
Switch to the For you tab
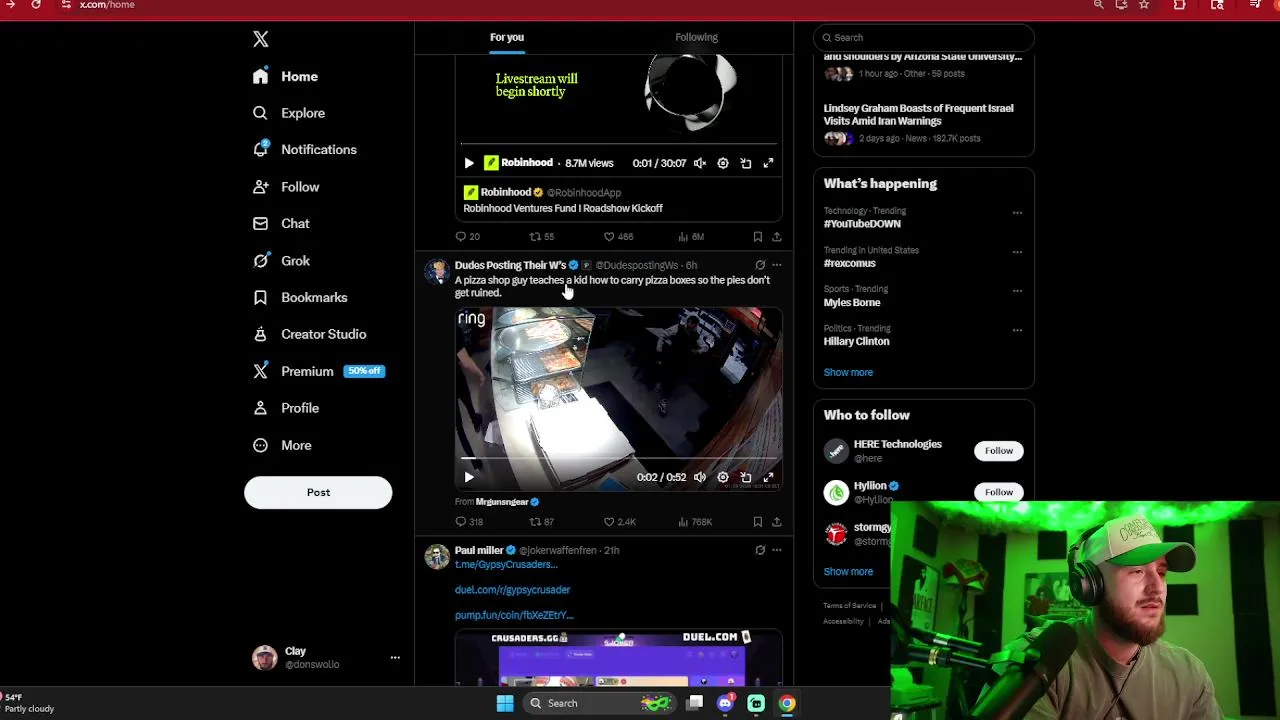507,37
